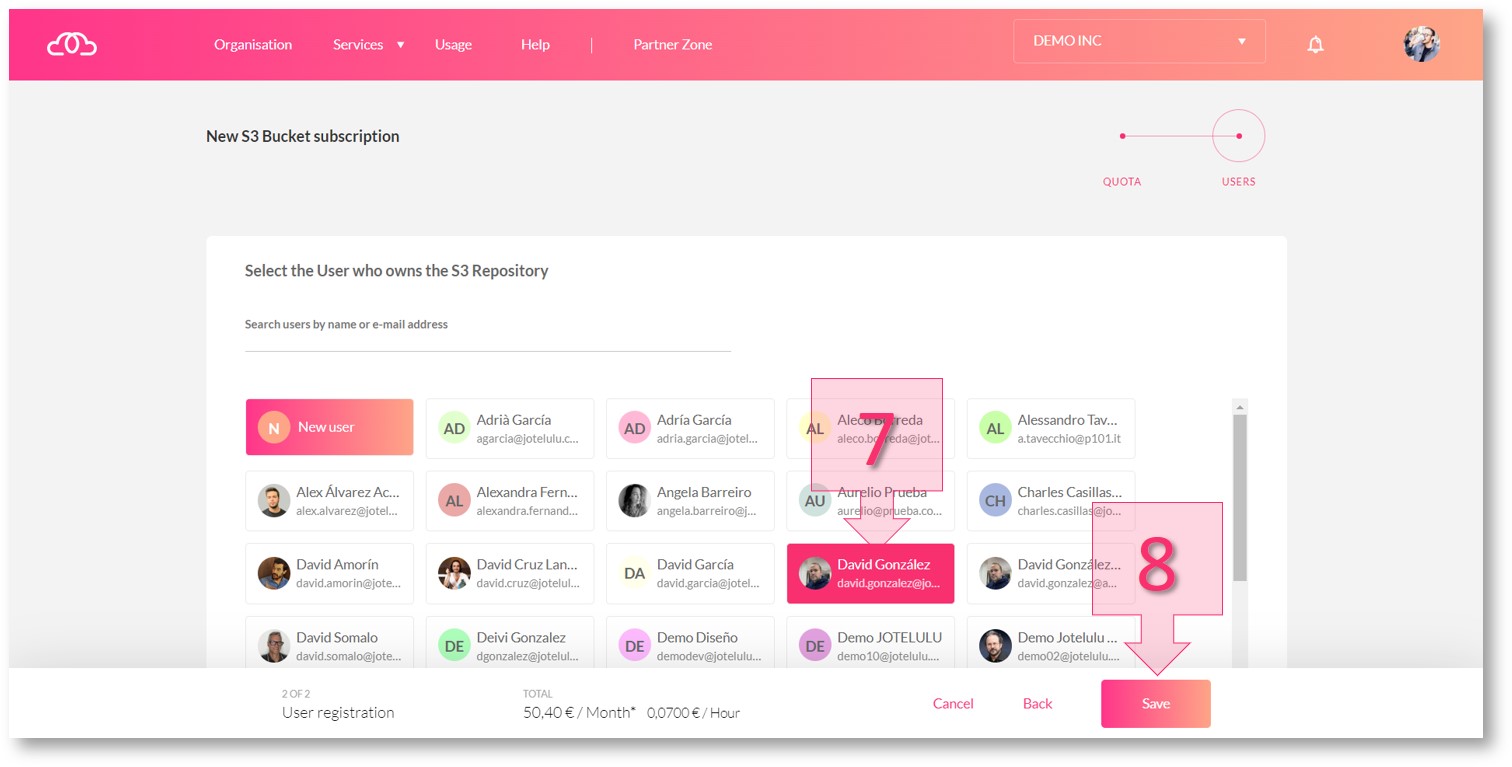Select David Amorín user card
The image size is (1512, 767).
[329, 573]
